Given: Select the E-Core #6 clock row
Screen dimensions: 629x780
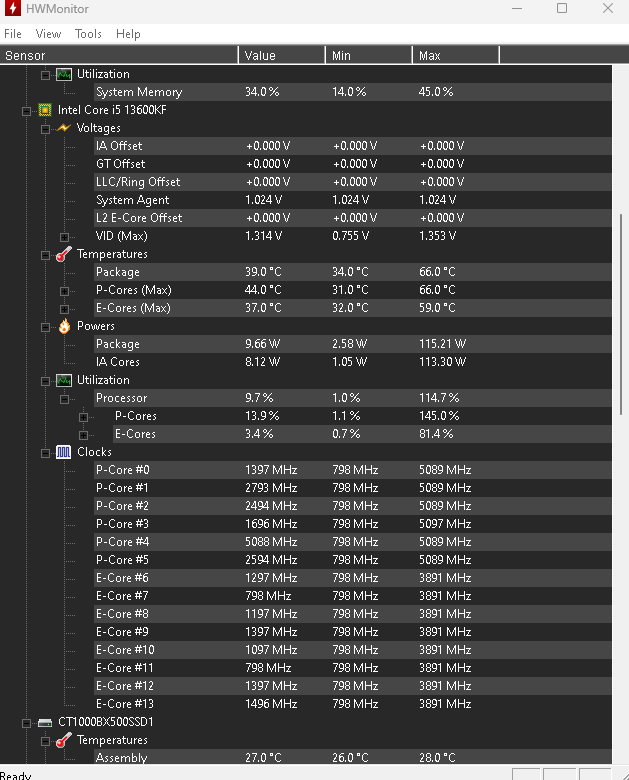Looking at the screenshot, I should click(x=353, y=578).
